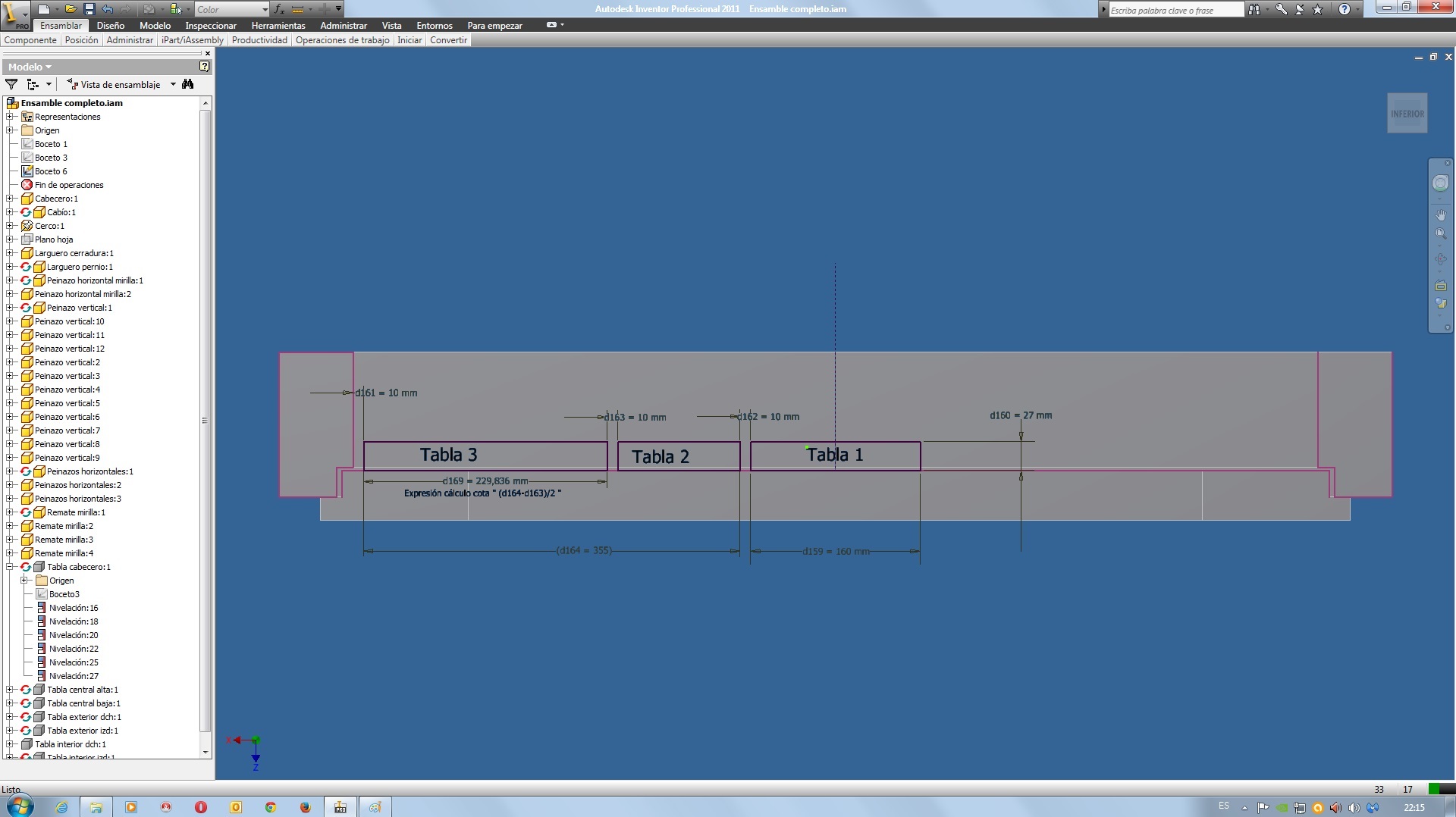This screenshot has height=817, width=1456.
Task: Expand Origen under Tabla cabecero:1
Action: coord(24,581)
